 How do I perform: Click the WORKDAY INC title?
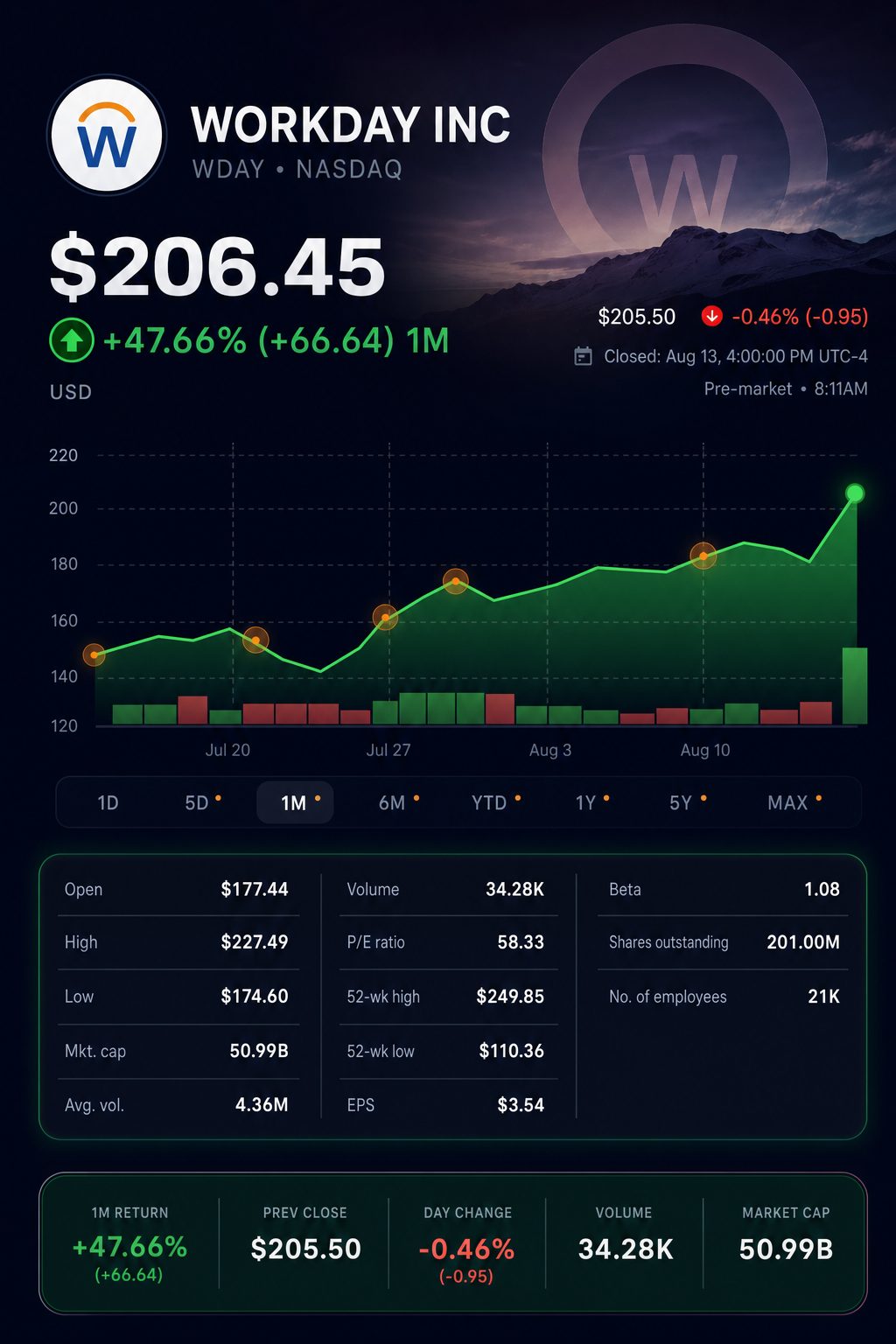[x=351, y=125]
